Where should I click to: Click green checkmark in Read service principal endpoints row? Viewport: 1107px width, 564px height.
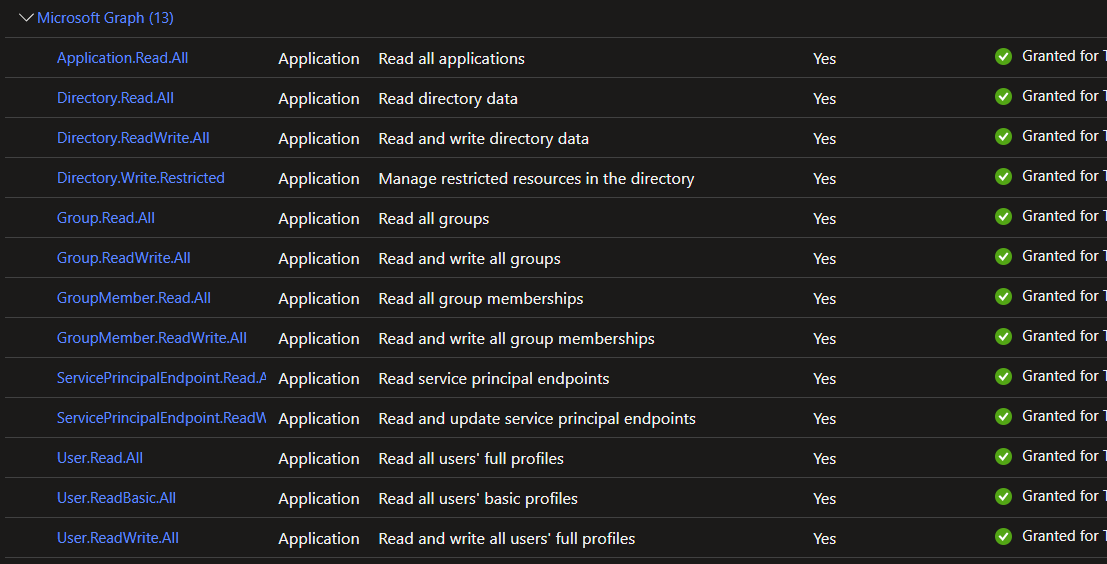coord(1003,376)
